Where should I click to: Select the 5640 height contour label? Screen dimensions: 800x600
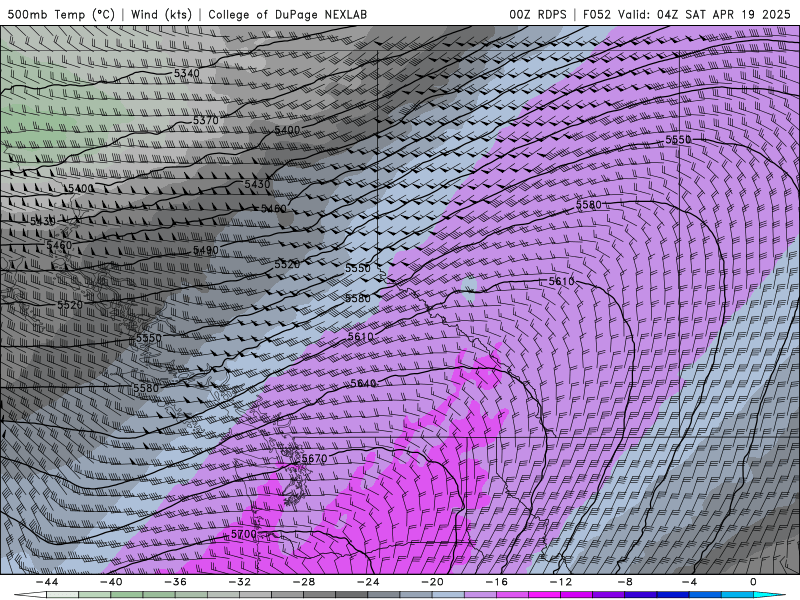click(x=363, y=383)
